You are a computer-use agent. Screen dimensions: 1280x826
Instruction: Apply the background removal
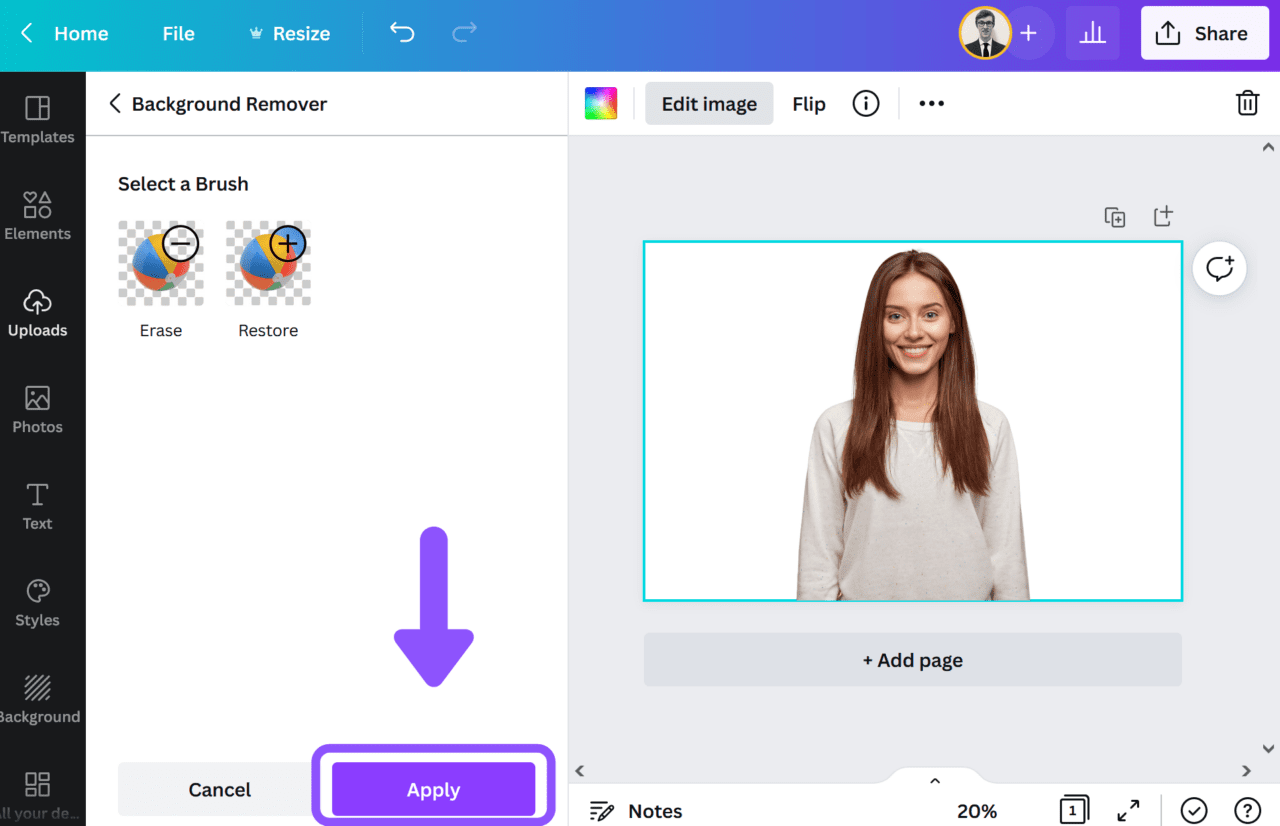(433, 789)
